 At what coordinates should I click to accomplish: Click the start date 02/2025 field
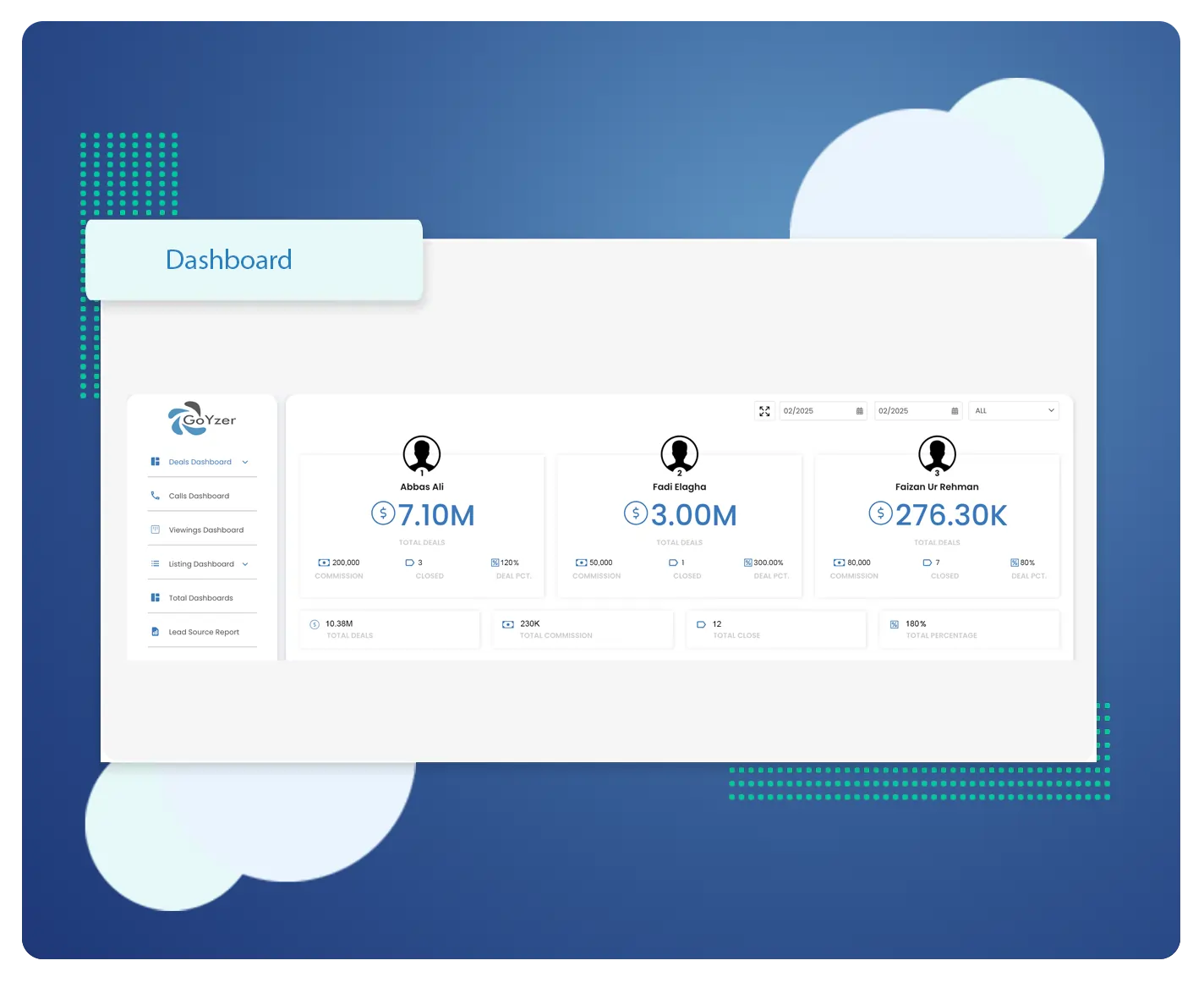(816, 411)
